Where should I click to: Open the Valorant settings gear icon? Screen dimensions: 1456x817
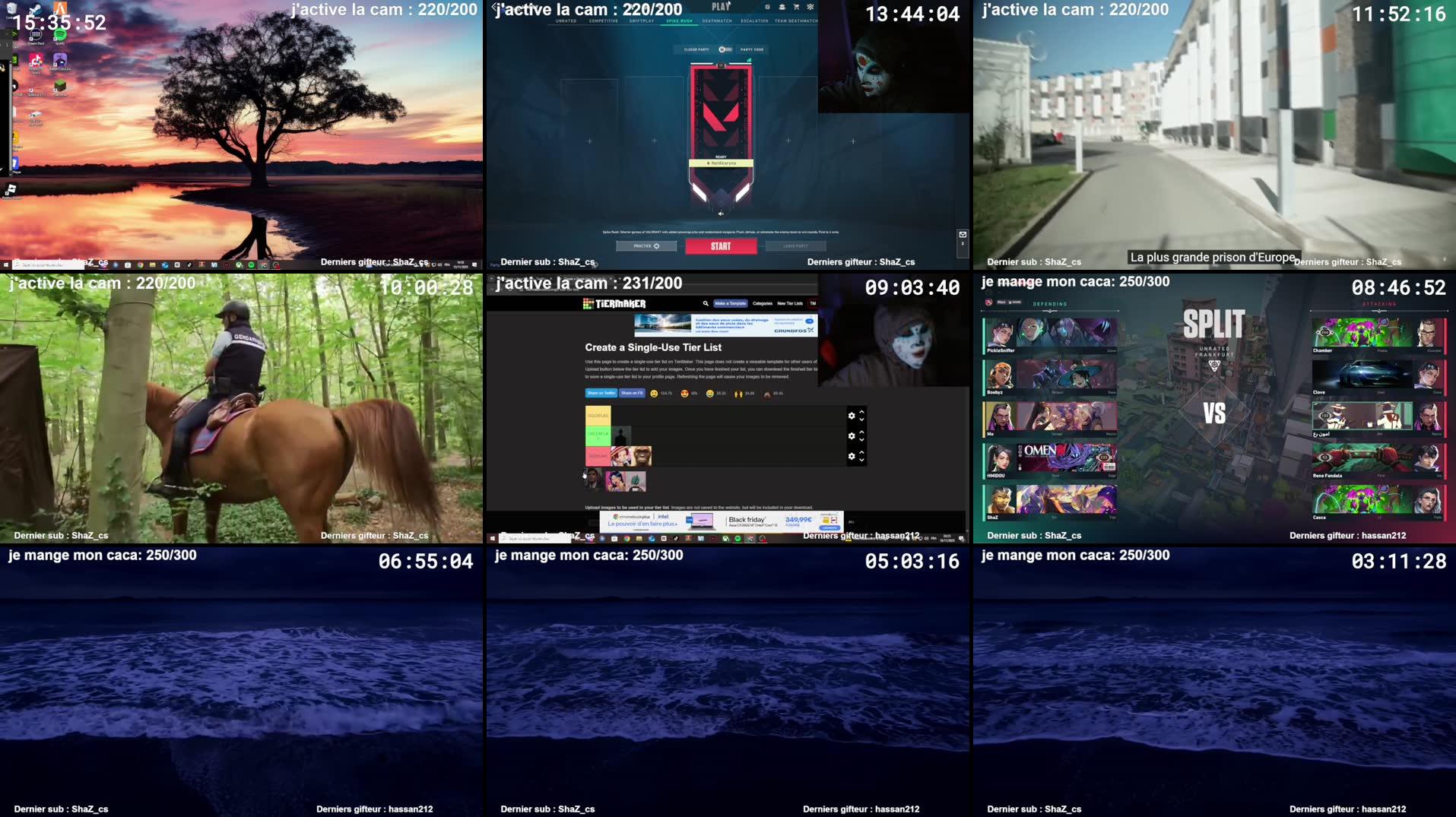(767, 7)
